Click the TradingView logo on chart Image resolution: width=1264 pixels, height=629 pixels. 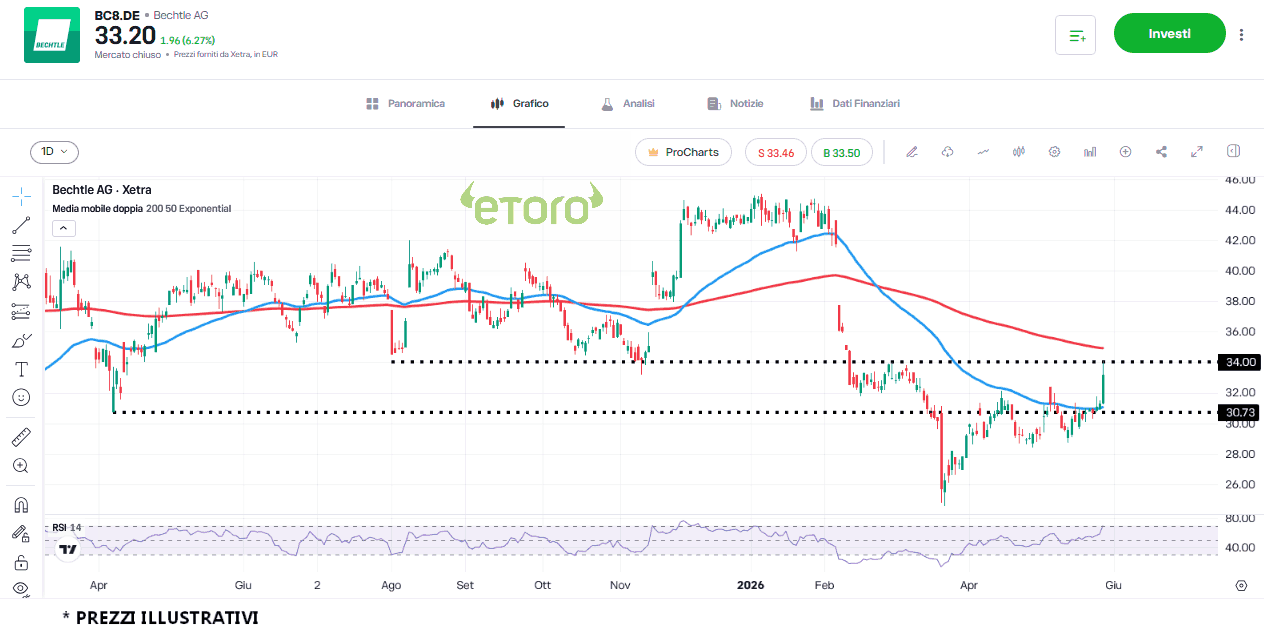(69, 549)
